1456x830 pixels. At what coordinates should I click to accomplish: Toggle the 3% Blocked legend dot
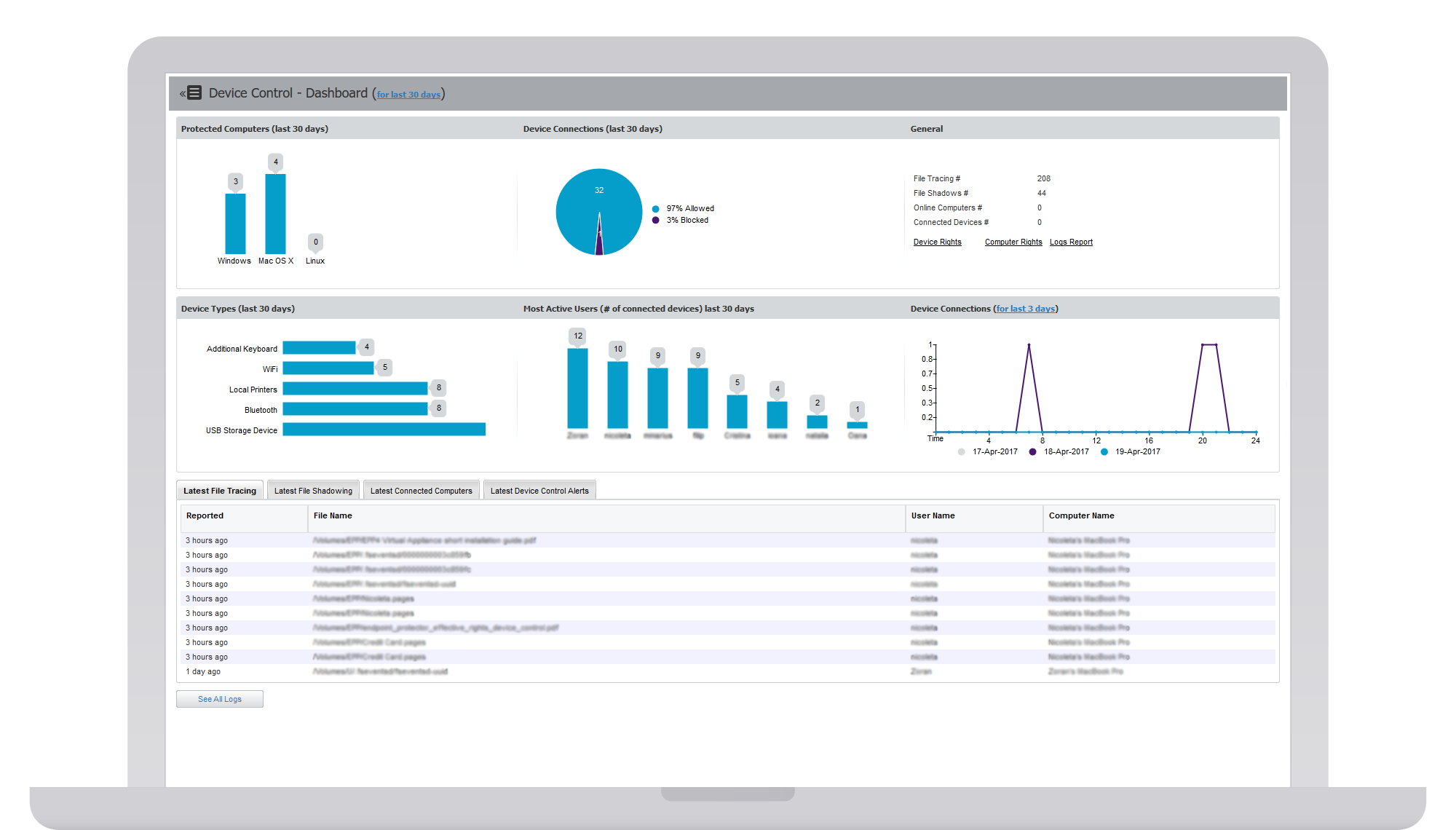tap(655, 220)
